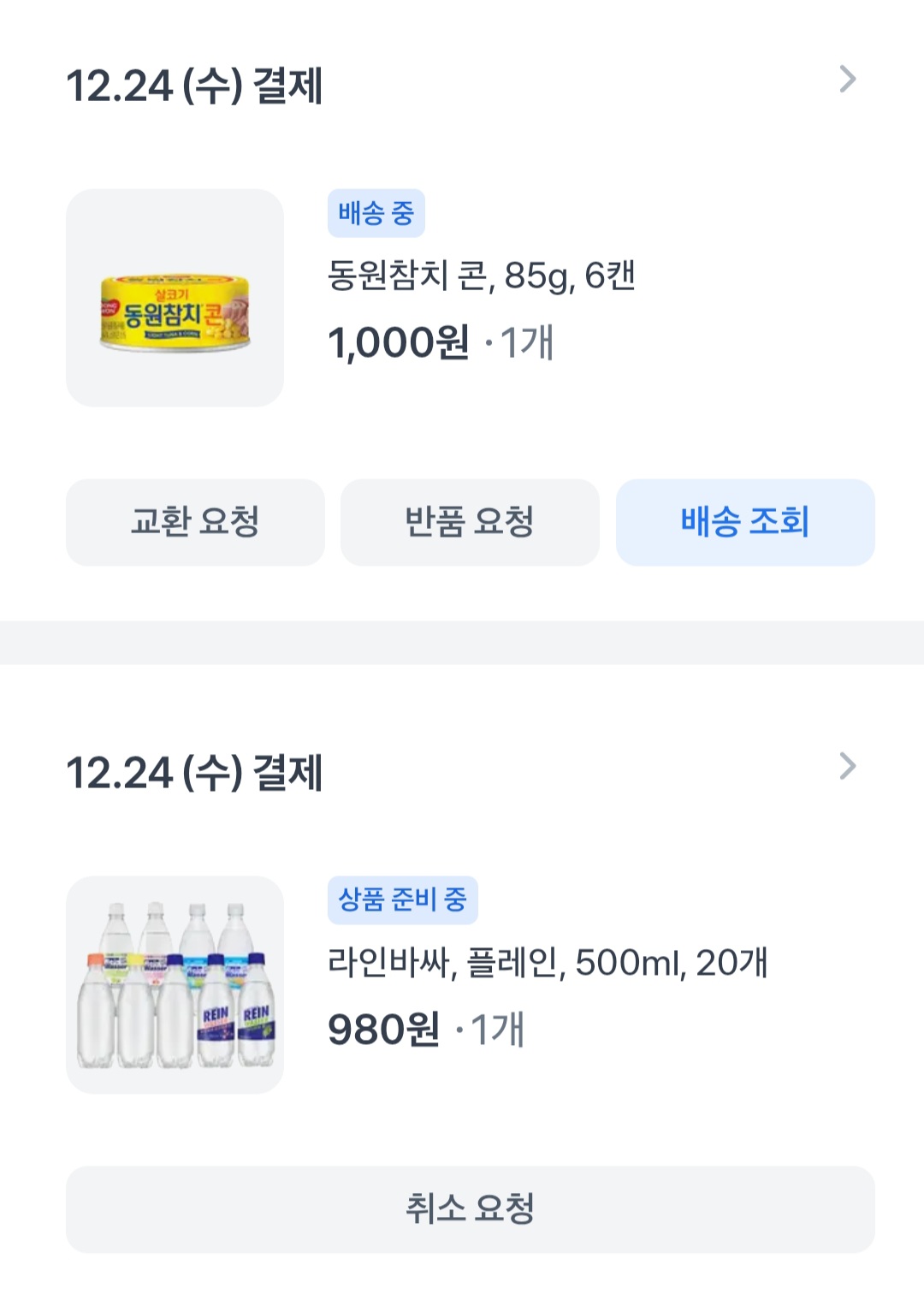Open 동원참치 콘, 85g, 6캔 product title
This screenshot has height=1306, width=924.
tap(481, 276)
